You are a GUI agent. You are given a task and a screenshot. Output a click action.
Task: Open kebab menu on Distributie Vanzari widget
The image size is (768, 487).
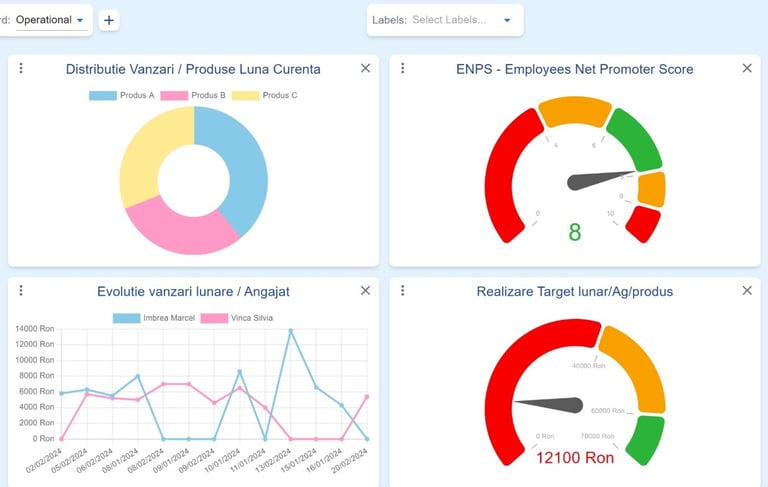21,68
